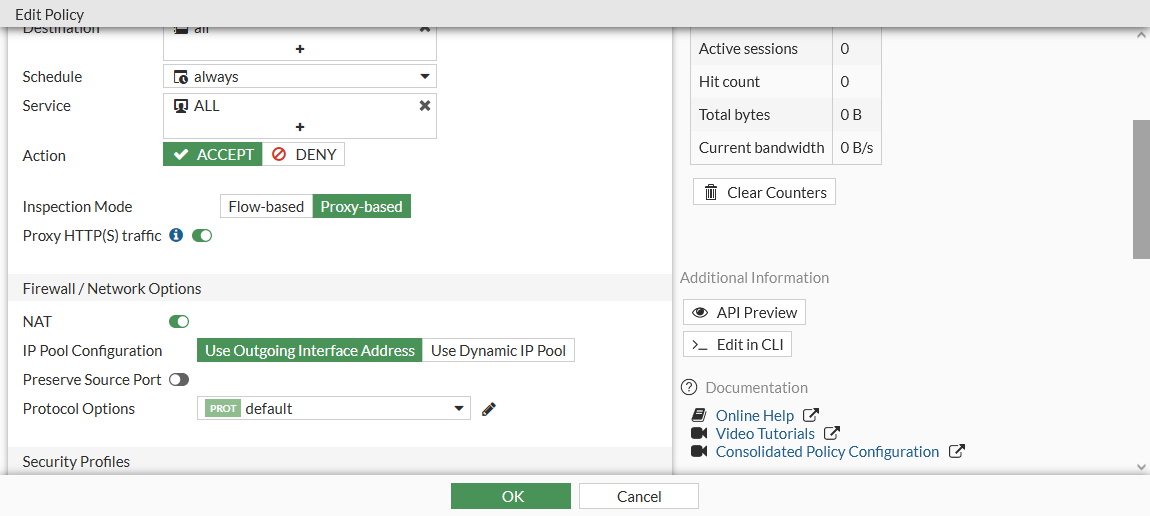Turn off Proxy HTTP(S) traffic switch
Image resolution: width=1150 pixels, height=516 pixels.
(202, 236)
